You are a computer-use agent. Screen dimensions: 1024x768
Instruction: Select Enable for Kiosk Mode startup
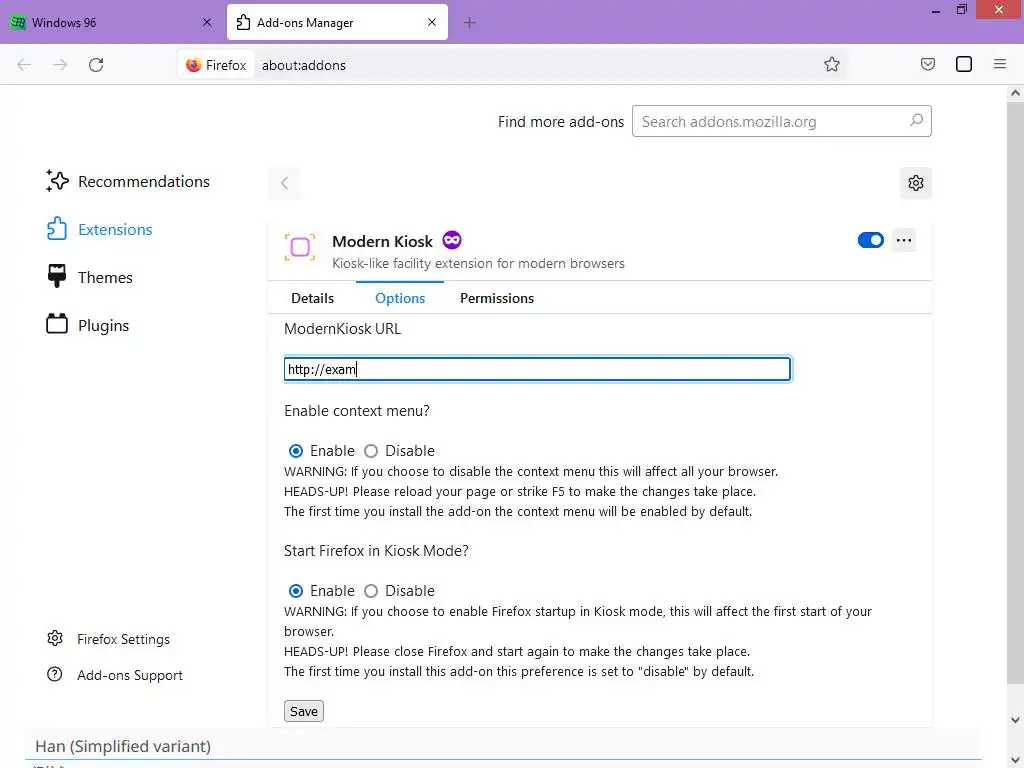[296, 590]
